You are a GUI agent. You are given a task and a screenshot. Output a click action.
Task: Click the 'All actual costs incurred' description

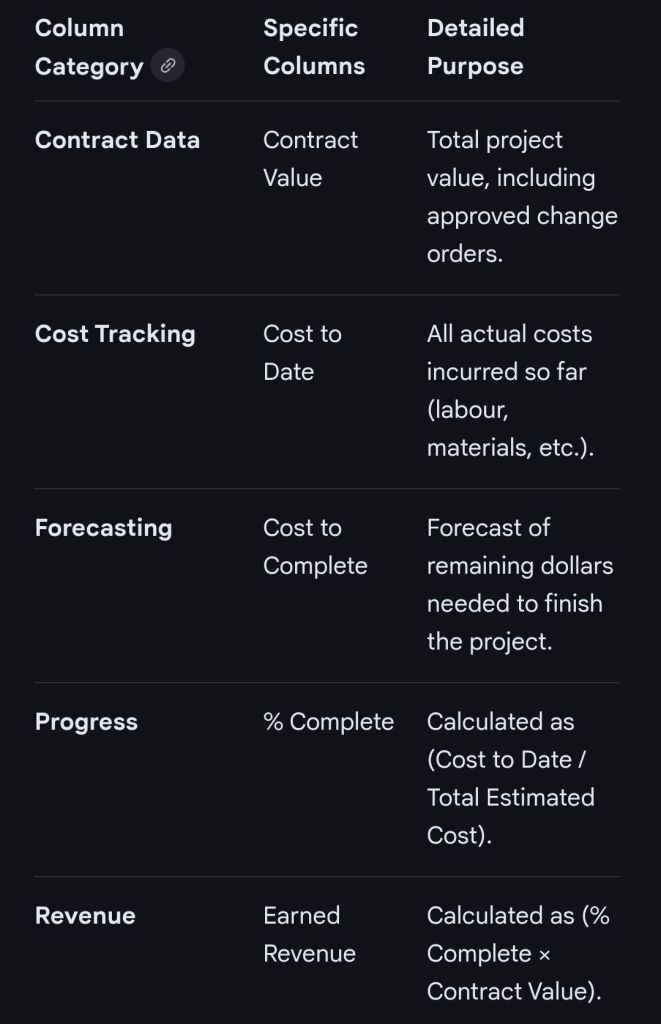[x=509, y=353]
